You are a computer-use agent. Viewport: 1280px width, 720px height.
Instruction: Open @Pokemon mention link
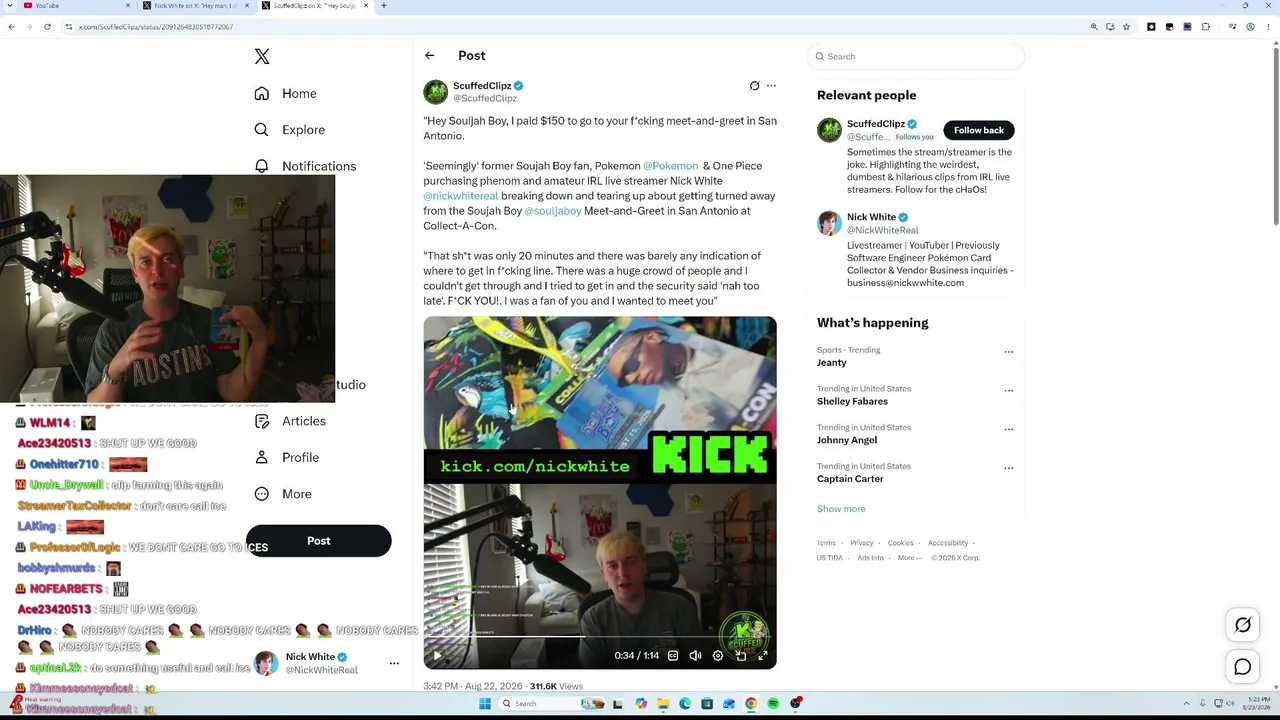coord(671,166)
